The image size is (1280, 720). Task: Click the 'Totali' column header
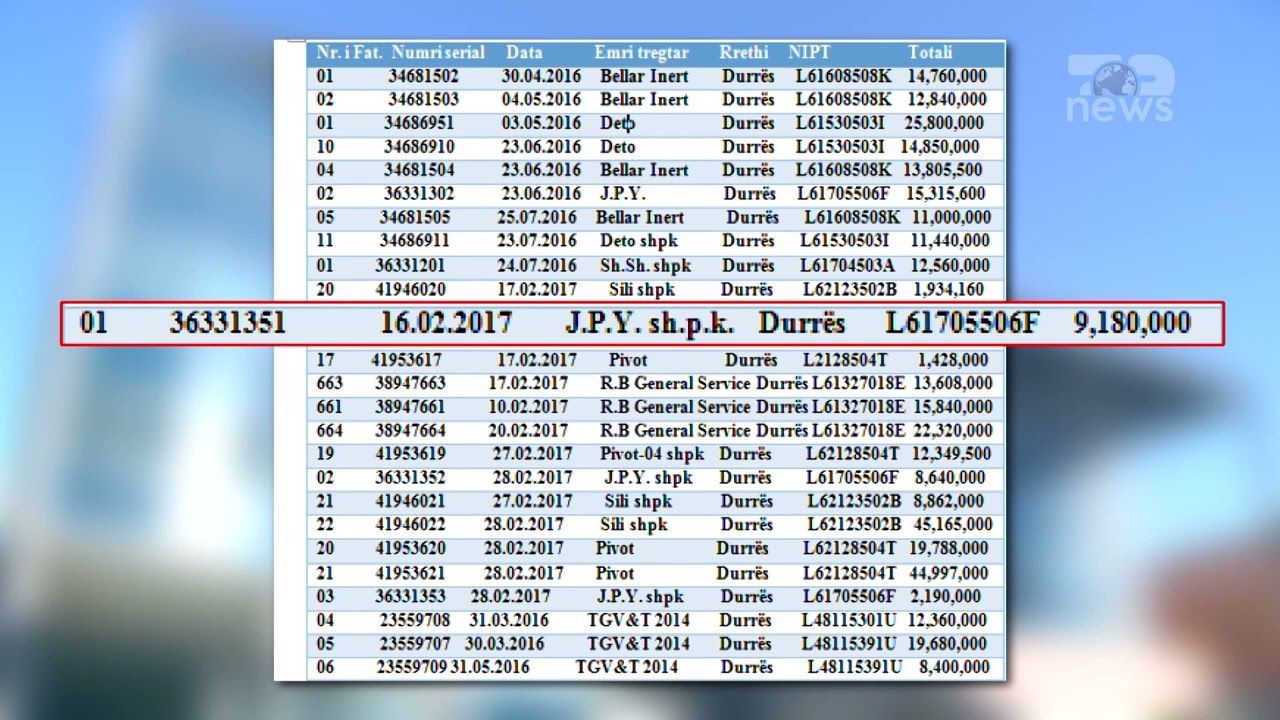[x=930, y=53]
